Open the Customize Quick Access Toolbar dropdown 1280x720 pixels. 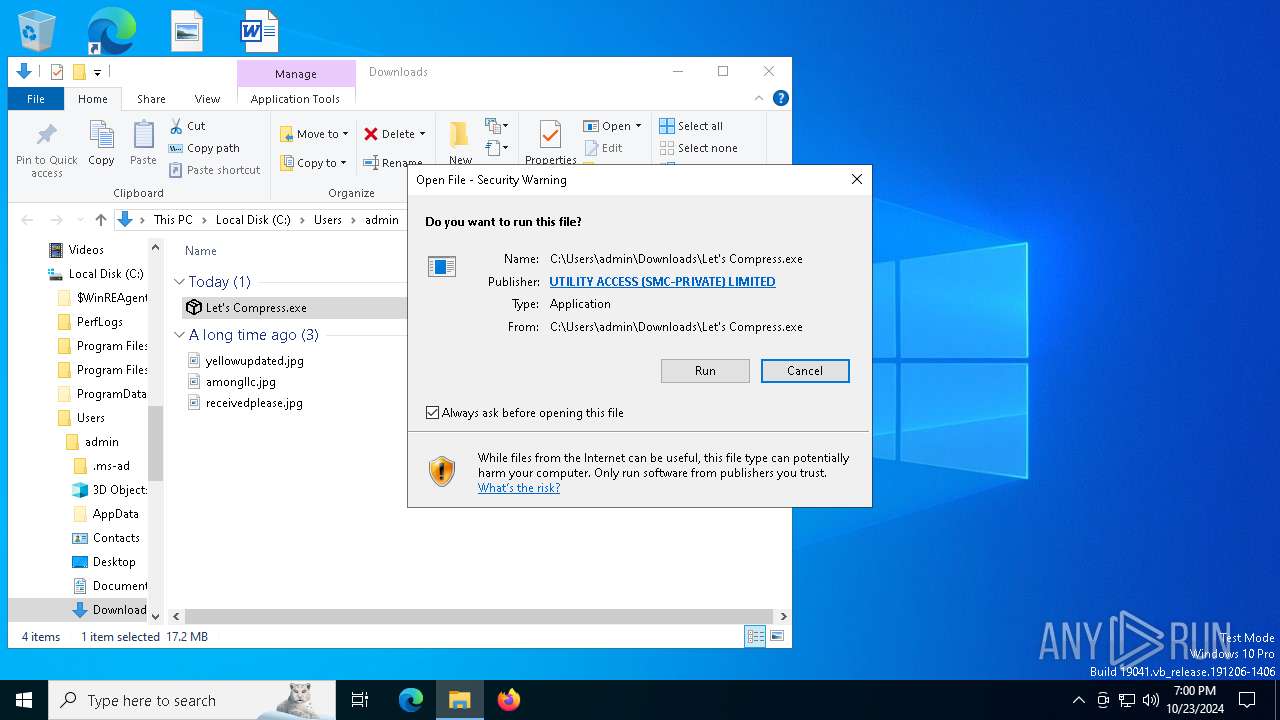pyautogui.click(x=97, y=72)
